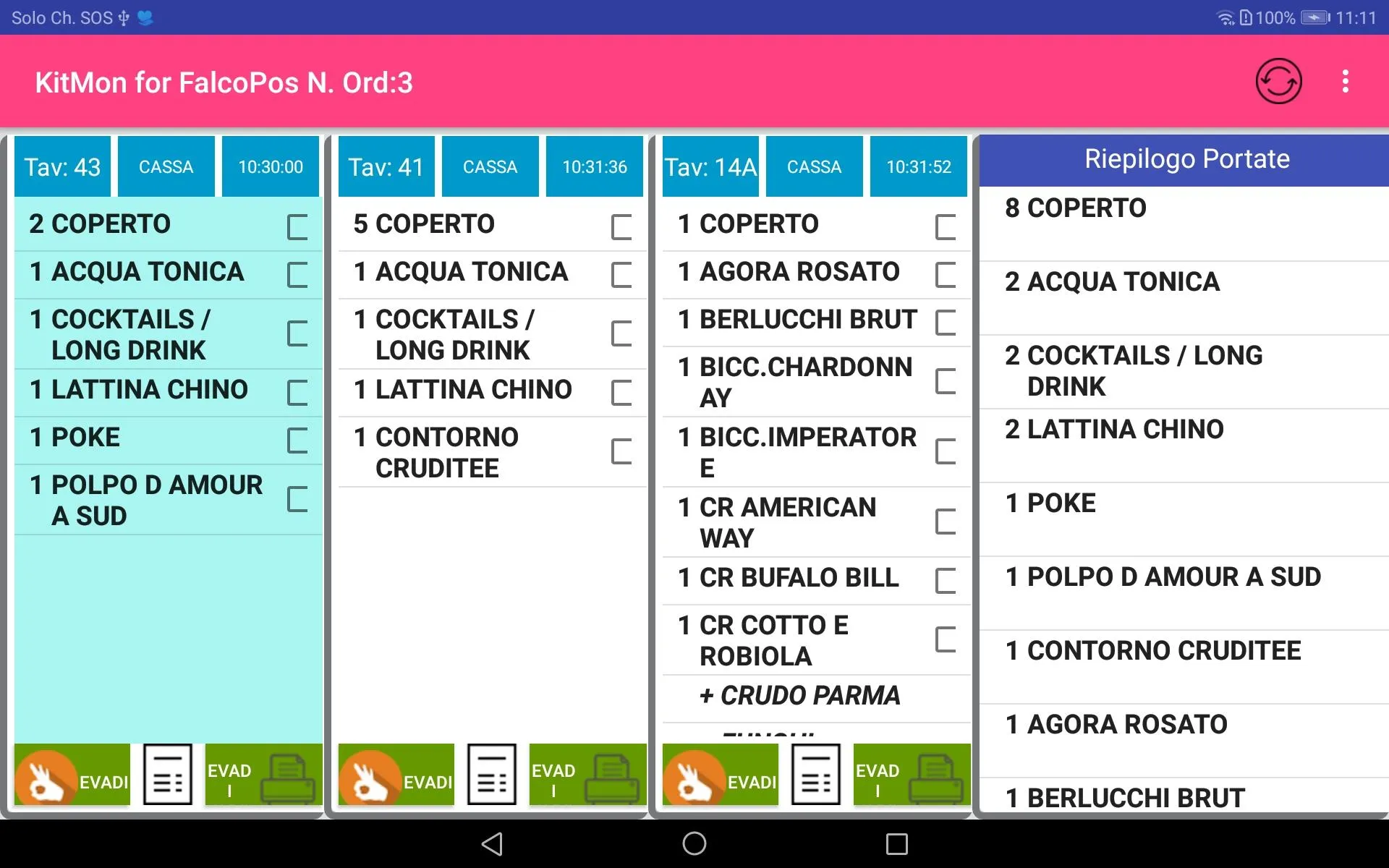Tap the three-dot menu icon
Viewport: 1389px width, 868px height.
(x=1348, y=82)
